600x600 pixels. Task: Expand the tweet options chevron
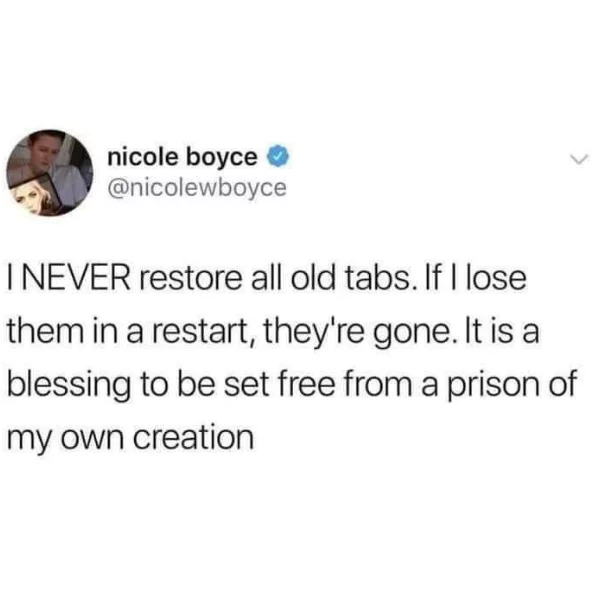click(579, 159)
